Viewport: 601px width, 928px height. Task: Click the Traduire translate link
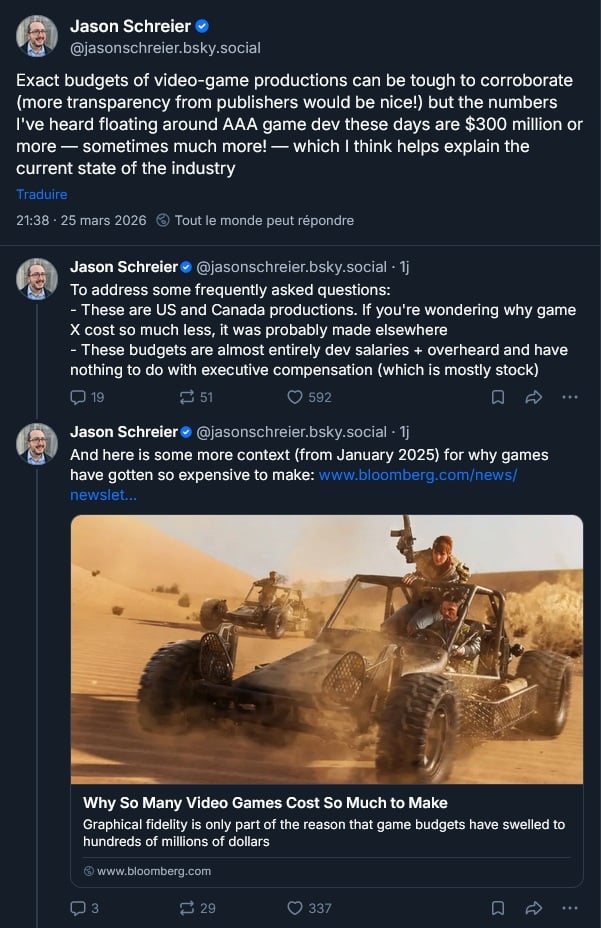[x=42, y=194]
